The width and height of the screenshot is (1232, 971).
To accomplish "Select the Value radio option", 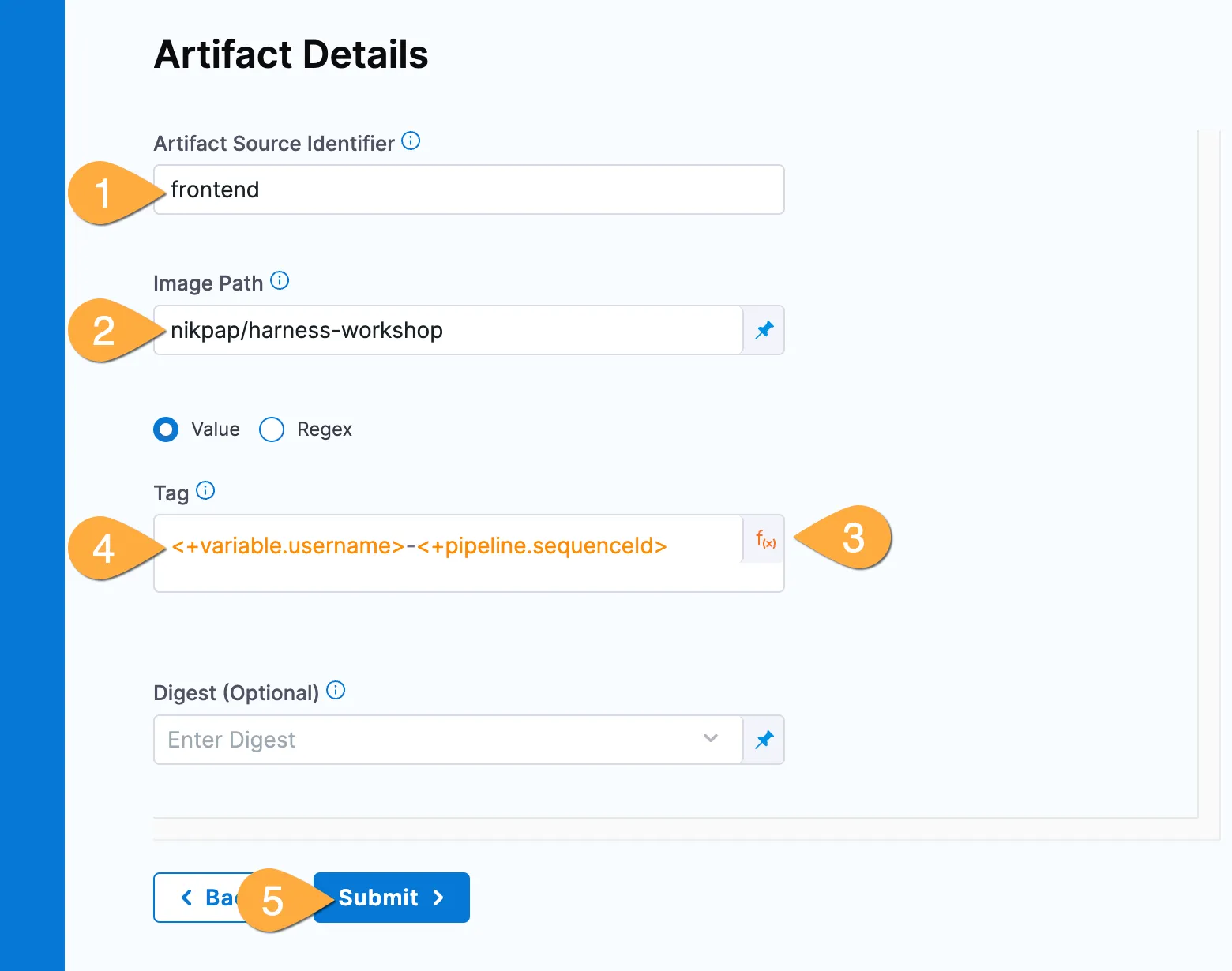I will click(166, 429).
